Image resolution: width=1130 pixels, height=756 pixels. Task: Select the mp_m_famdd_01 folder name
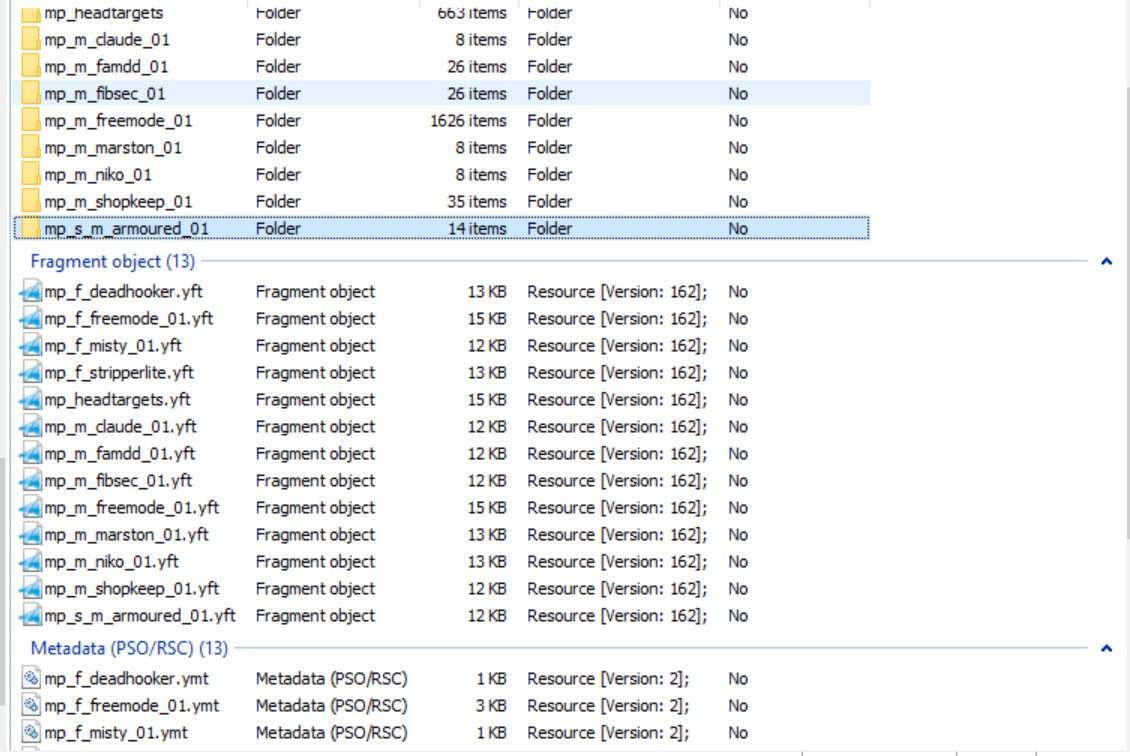(x=106, y=66)
